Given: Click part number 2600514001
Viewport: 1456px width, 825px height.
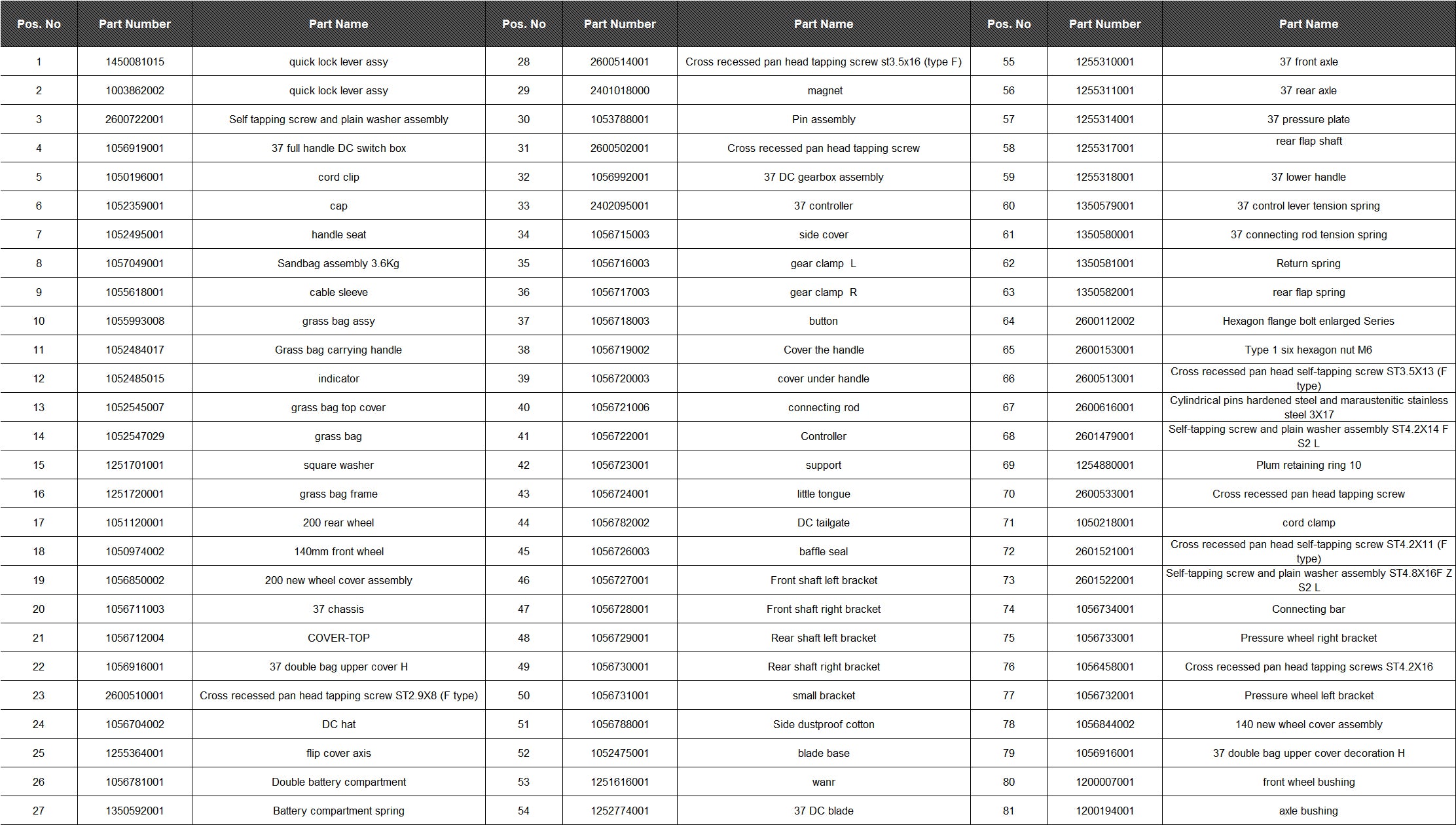Looking at the screenshot, I should pos(619,62).
